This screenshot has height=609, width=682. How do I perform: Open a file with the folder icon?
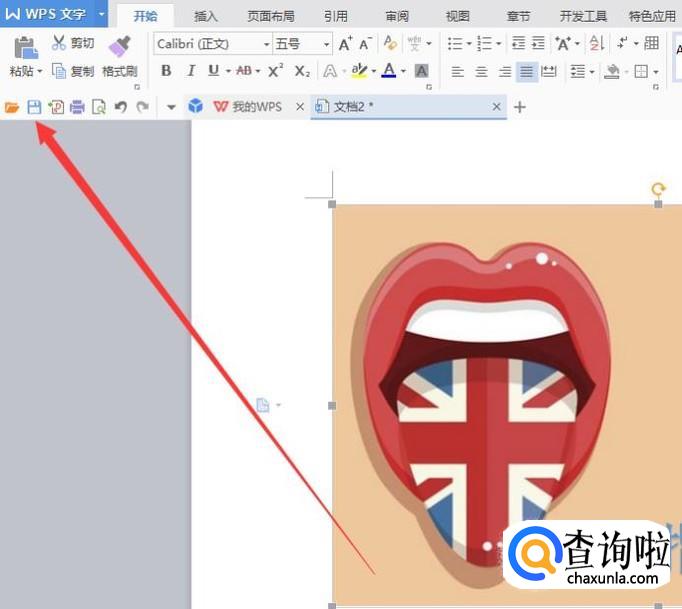tap(12, 107)
